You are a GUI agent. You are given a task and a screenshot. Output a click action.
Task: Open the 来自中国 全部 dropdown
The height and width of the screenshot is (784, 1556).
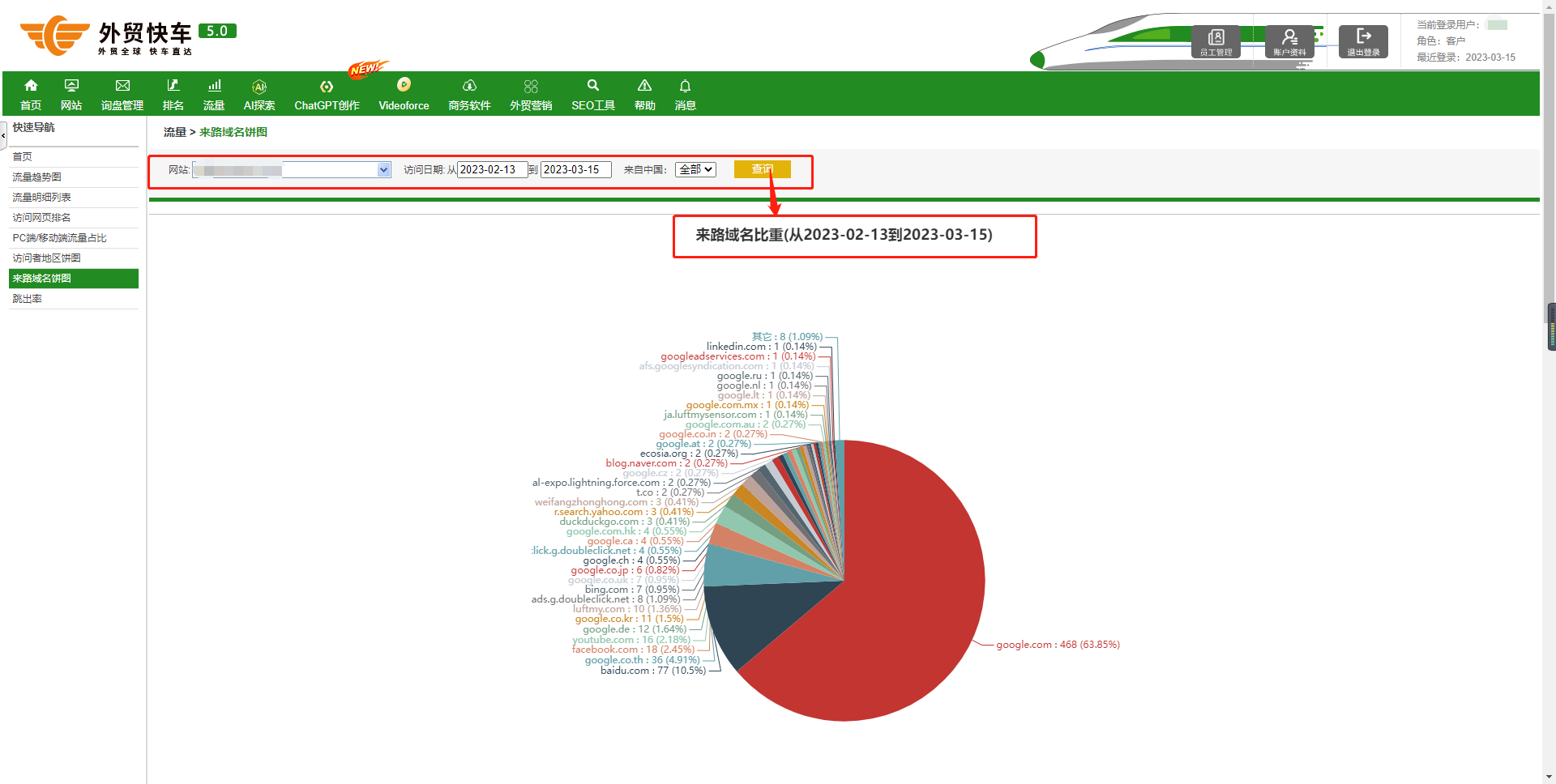pos(695,169)
